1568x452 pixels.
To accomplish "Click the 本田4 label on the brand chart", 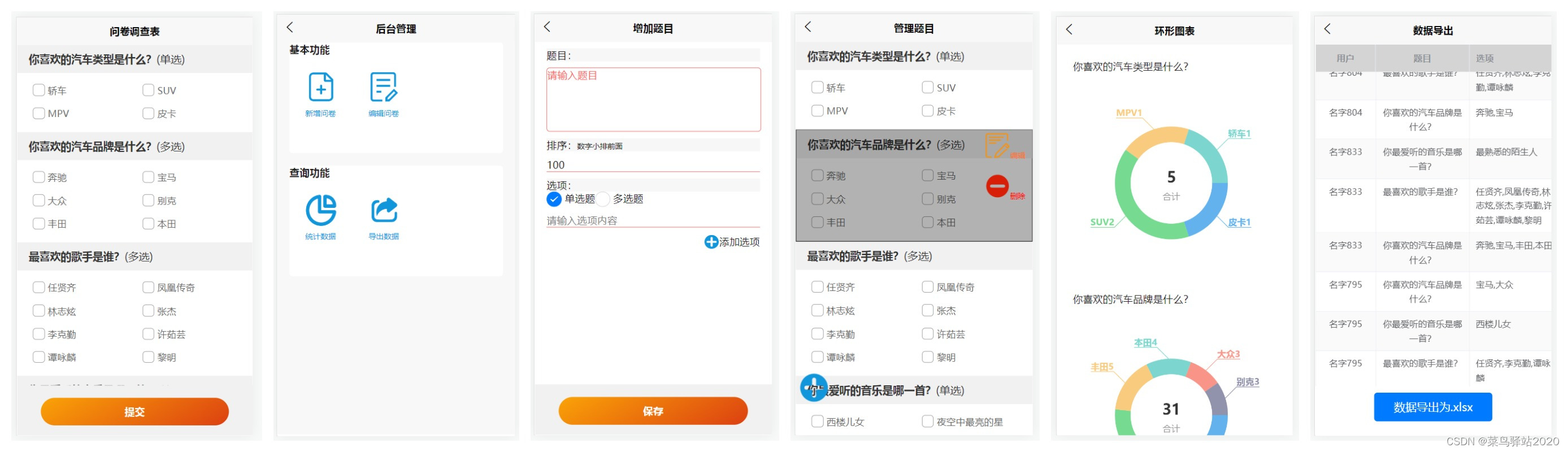I will coord(1145,342).
